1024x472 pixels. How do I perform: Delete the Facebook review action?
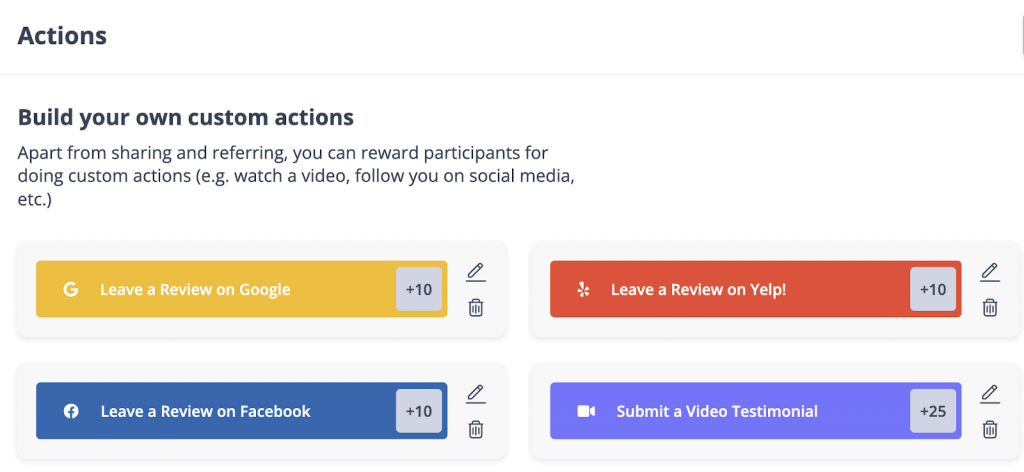click(476, 429)
